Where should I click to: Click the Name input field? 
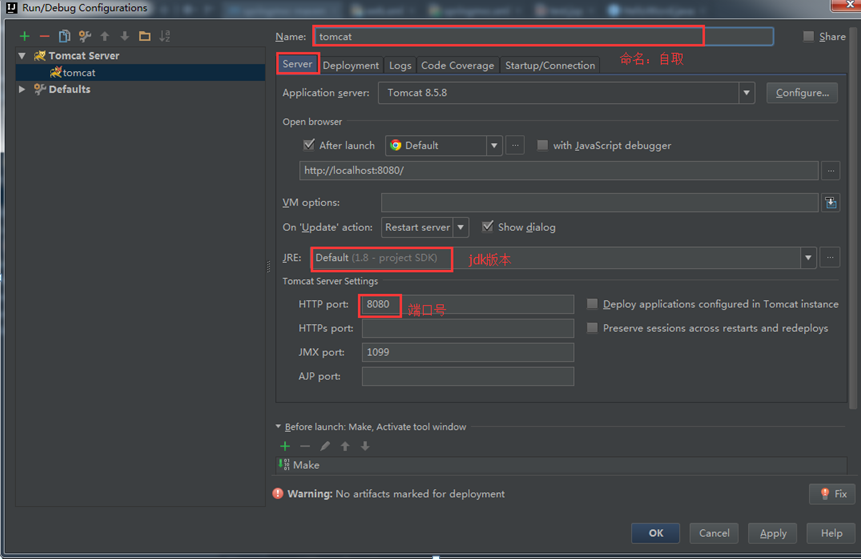click(x=544, y=36)
